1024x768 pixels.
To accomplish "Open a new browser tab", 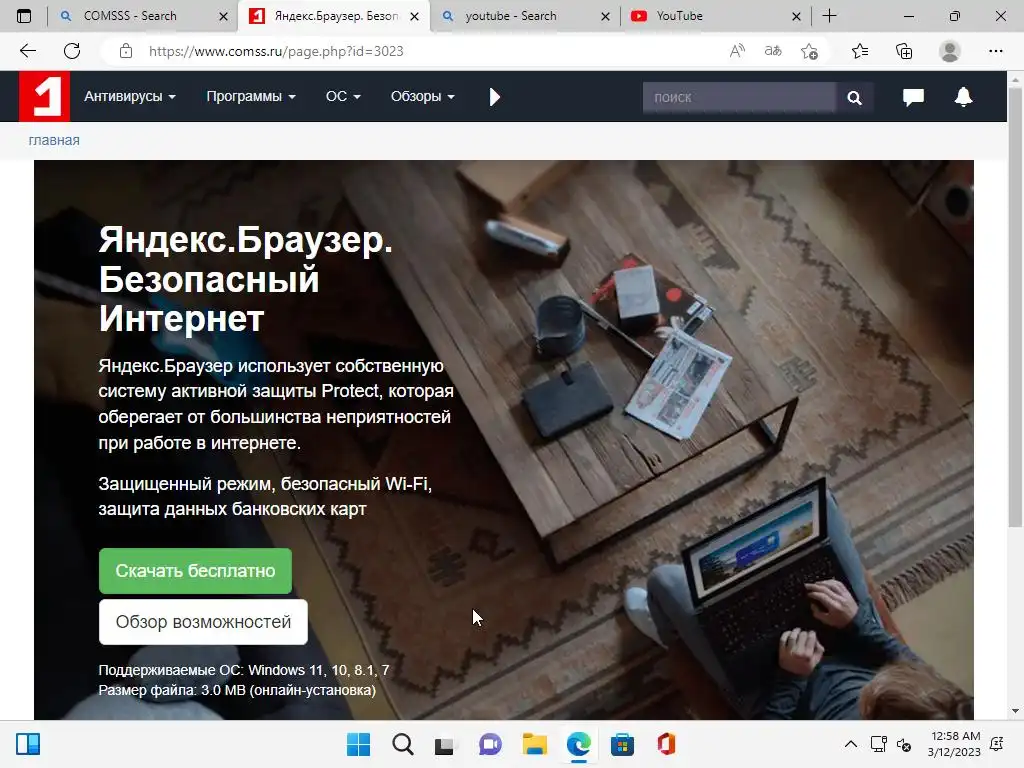I will pyautogui.click(x=829, y=16).
